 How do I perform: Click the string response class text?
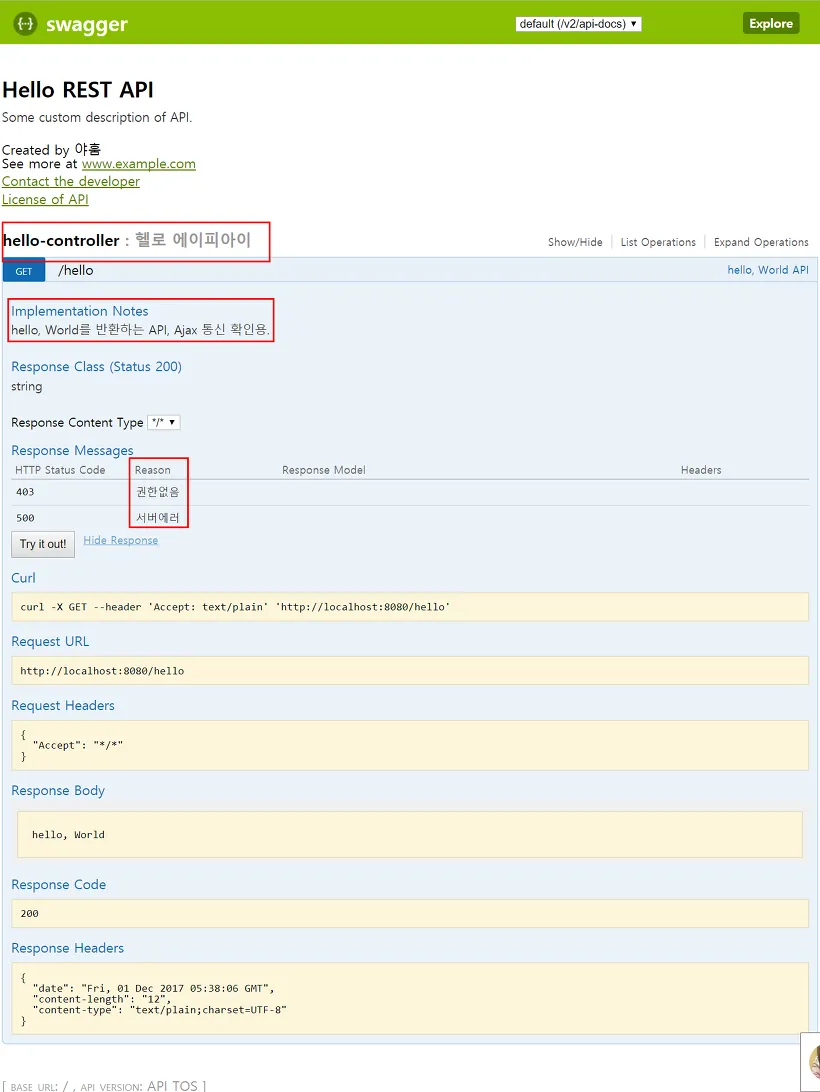pos(26,387)
